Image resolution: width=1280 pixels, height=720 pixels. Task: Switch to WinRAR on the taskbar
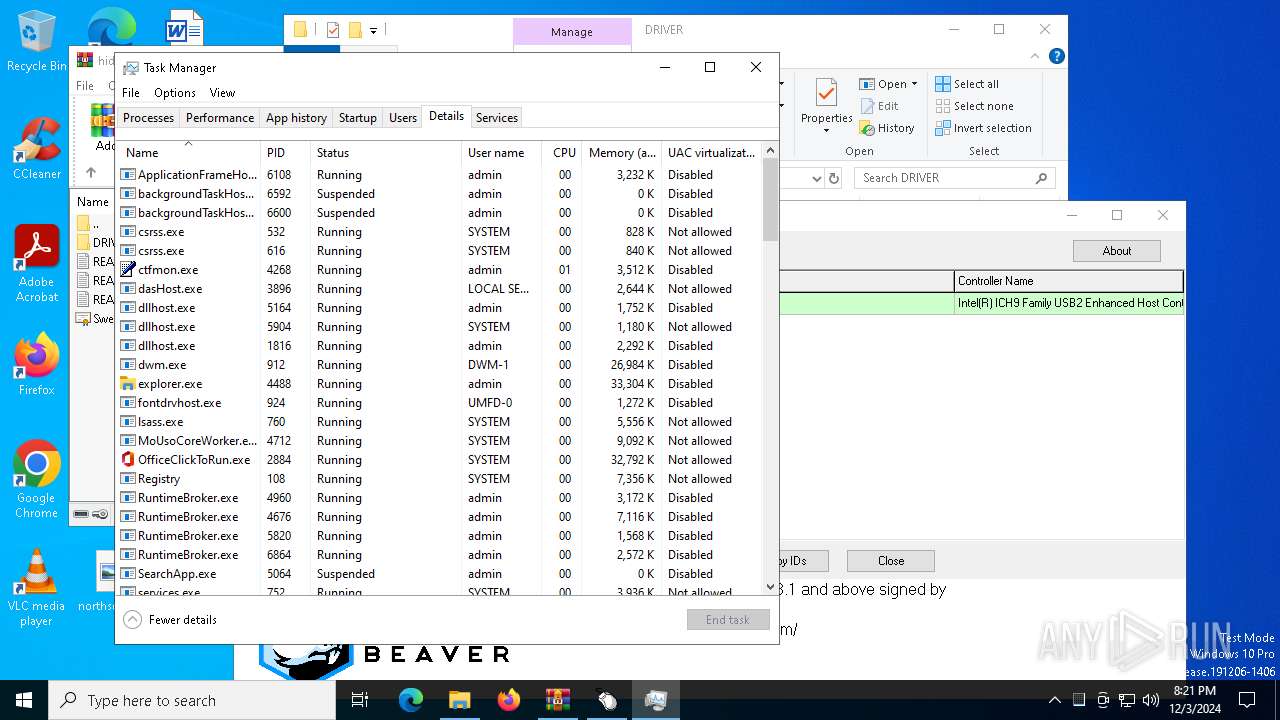coord(557,700)
